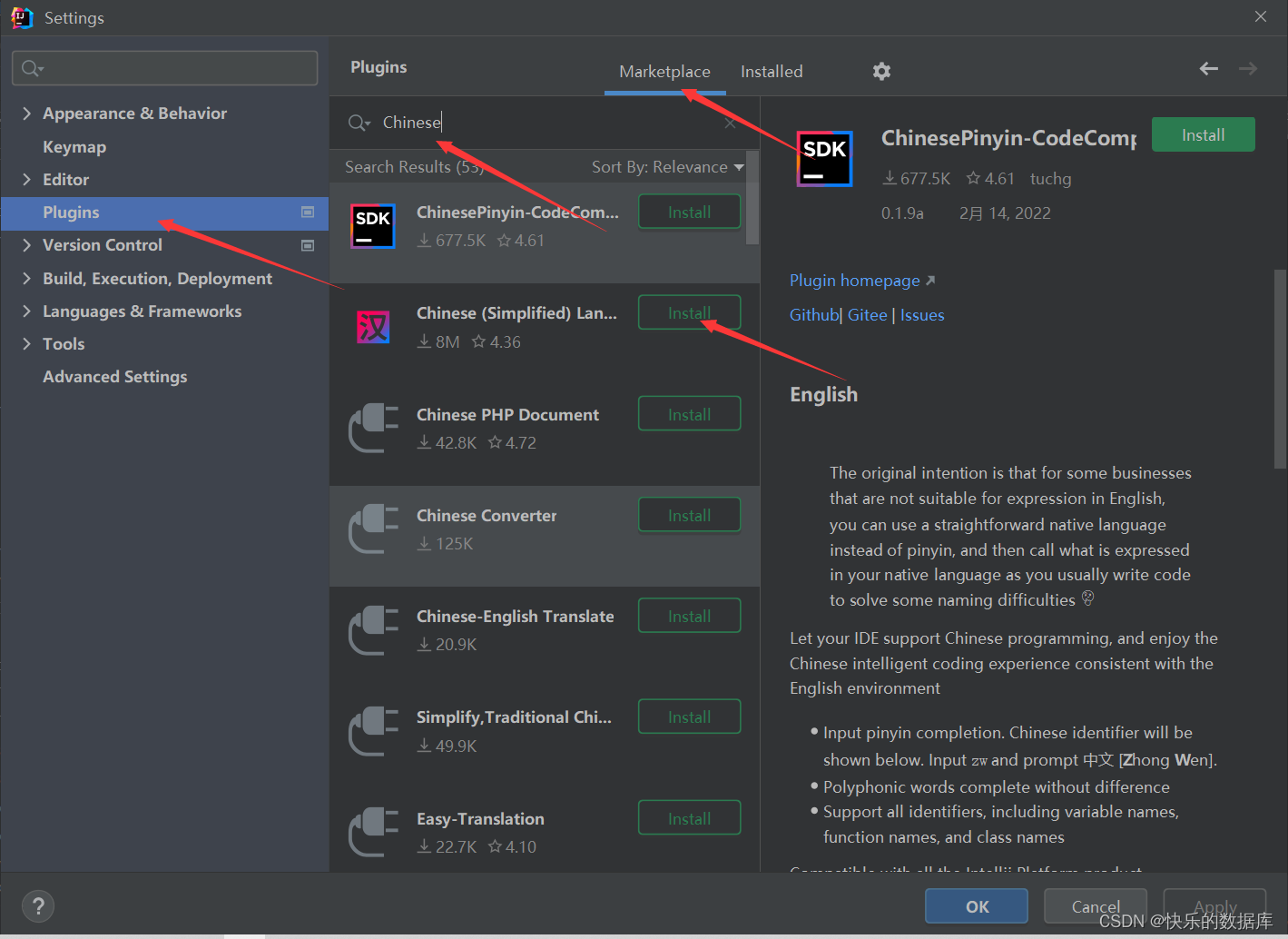Install Chinese PHP Document plugin
Viewport: 1288px width, 939px height.
(x=689, y=414)
